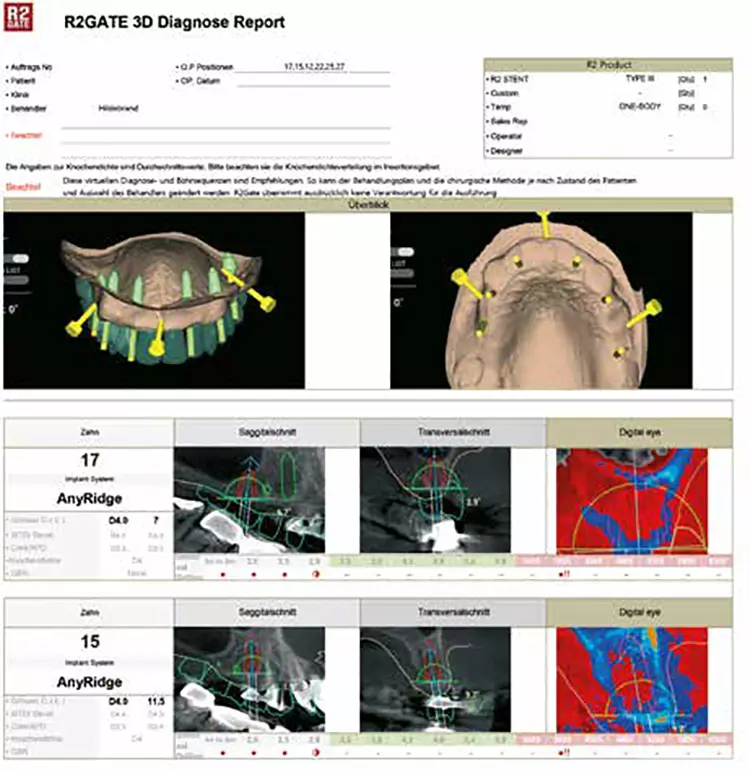Click the implant length value 7 for tooth 17
This screenshot has height=771, width=750.
point(156,520)
